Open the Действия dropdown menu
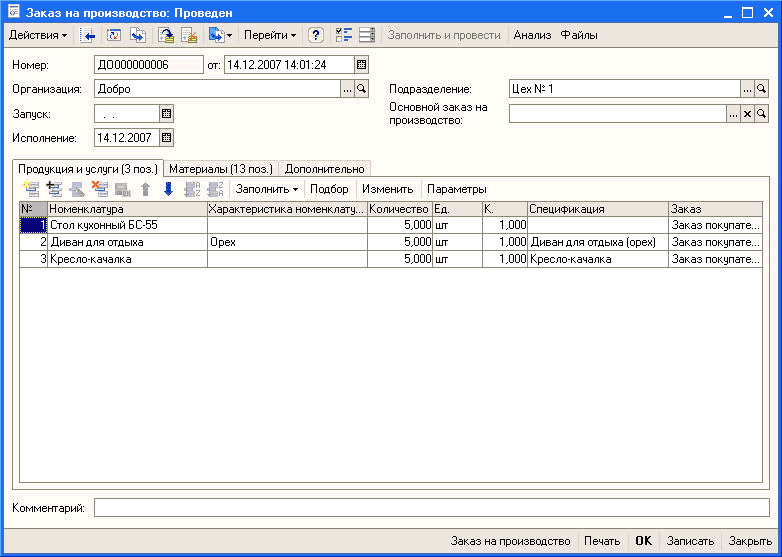The height and width of the screenshot is (557, 782). 38,35
